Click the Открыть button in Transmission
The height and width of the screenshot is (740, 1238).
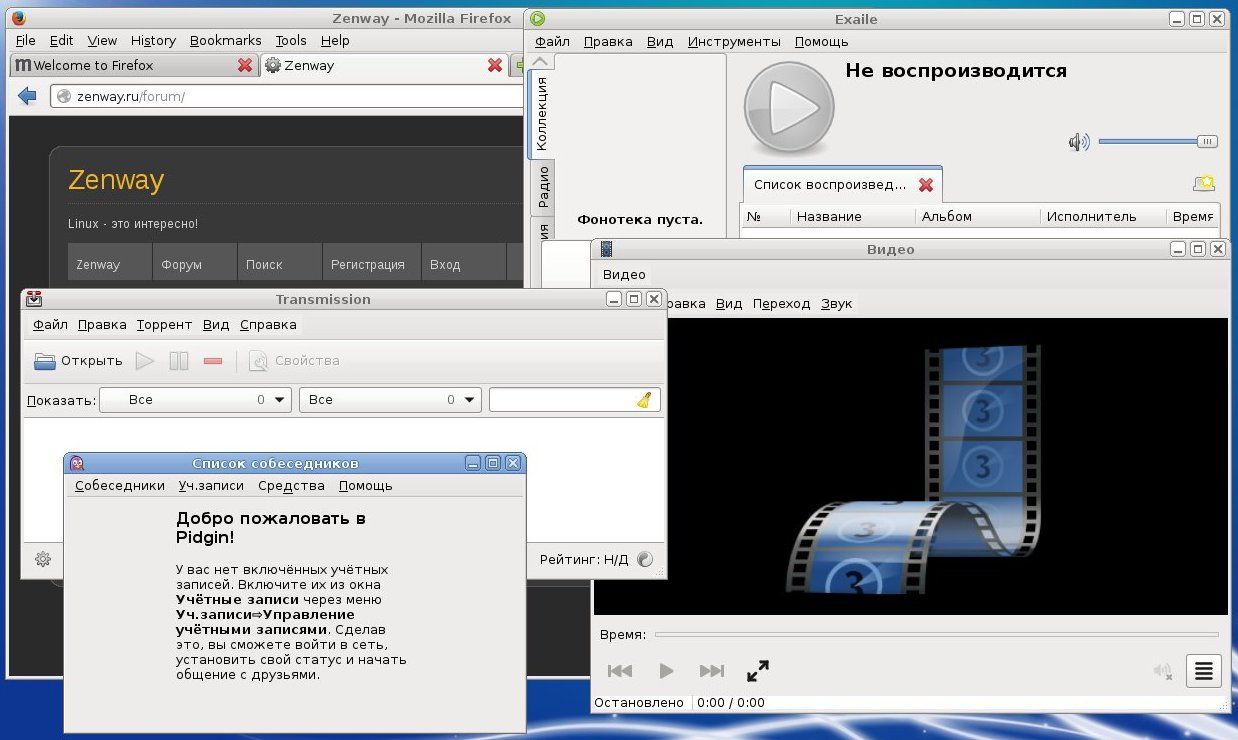click(x=78, y=361)
